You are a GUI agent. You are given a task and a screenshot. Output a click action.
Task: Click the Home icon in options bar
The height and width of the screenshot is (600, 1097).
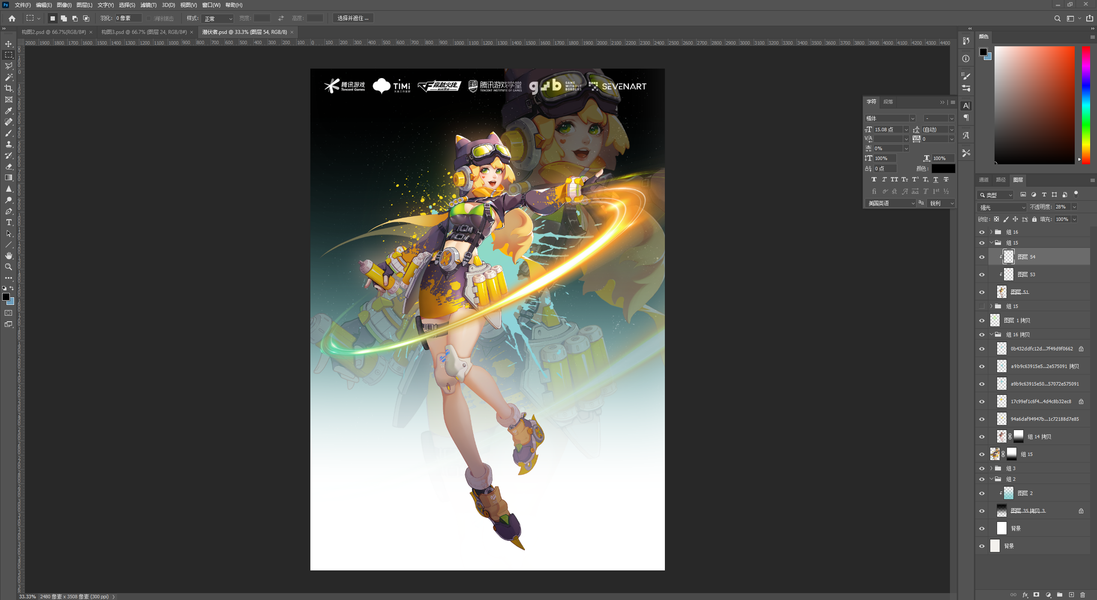point(11,18)
